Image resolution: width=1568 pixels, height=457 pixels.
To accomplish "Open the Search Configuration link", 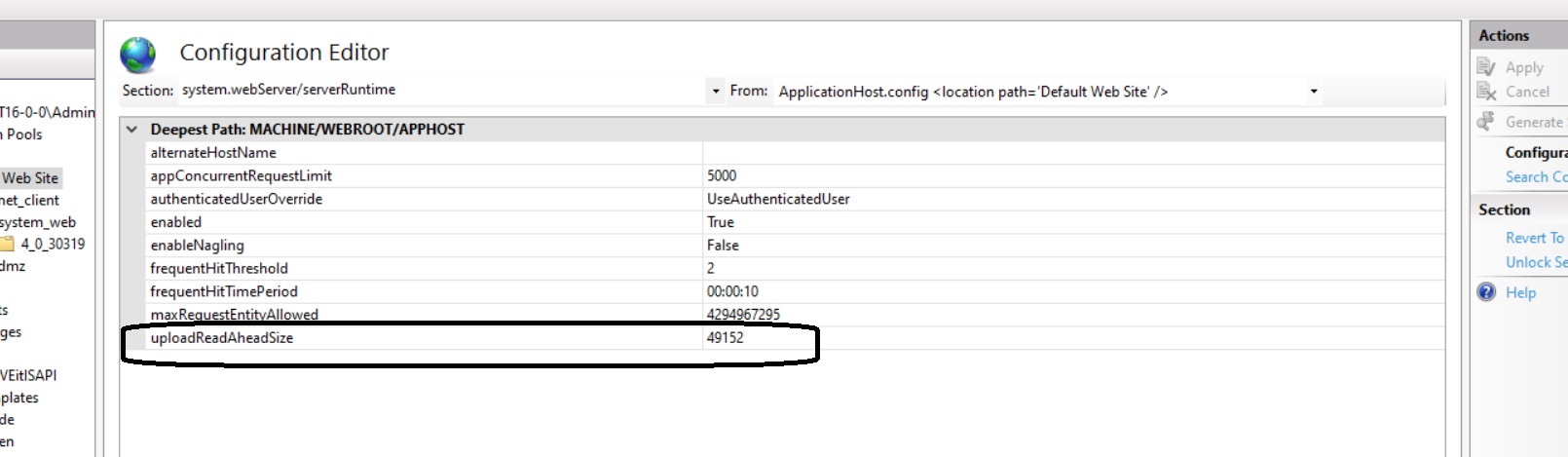I will pos(1536,176).
